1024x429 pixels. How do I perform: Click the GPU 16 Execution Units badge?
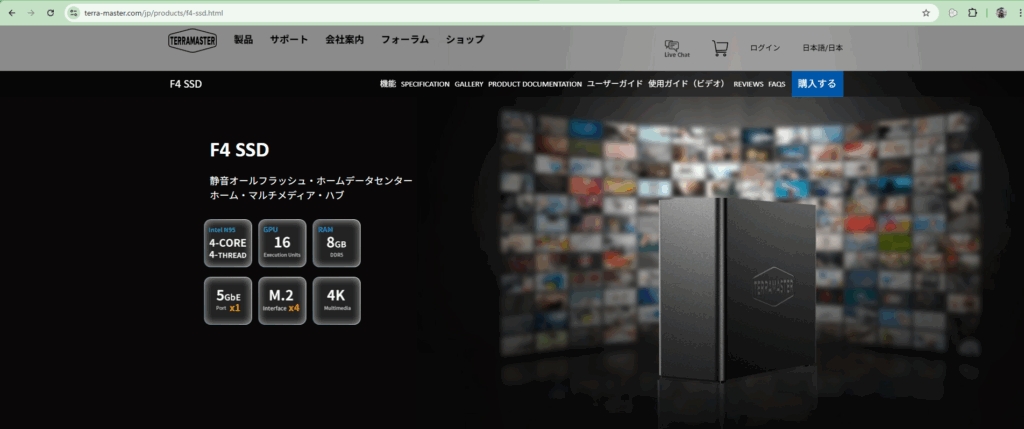pyautogui.click(x=282, y=243)
